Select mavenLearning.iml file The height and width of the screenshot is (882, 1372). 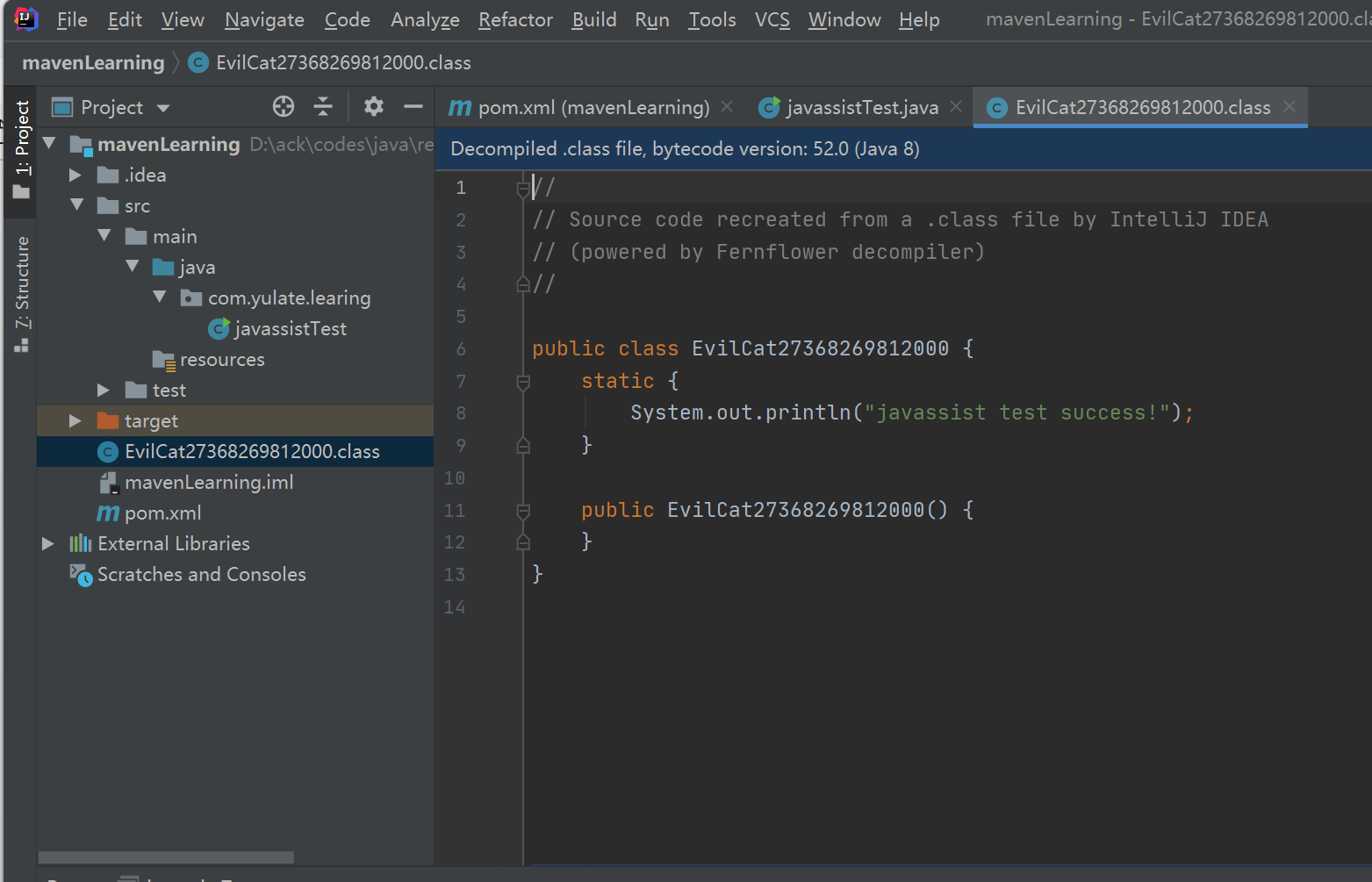(x=208, y=482)
